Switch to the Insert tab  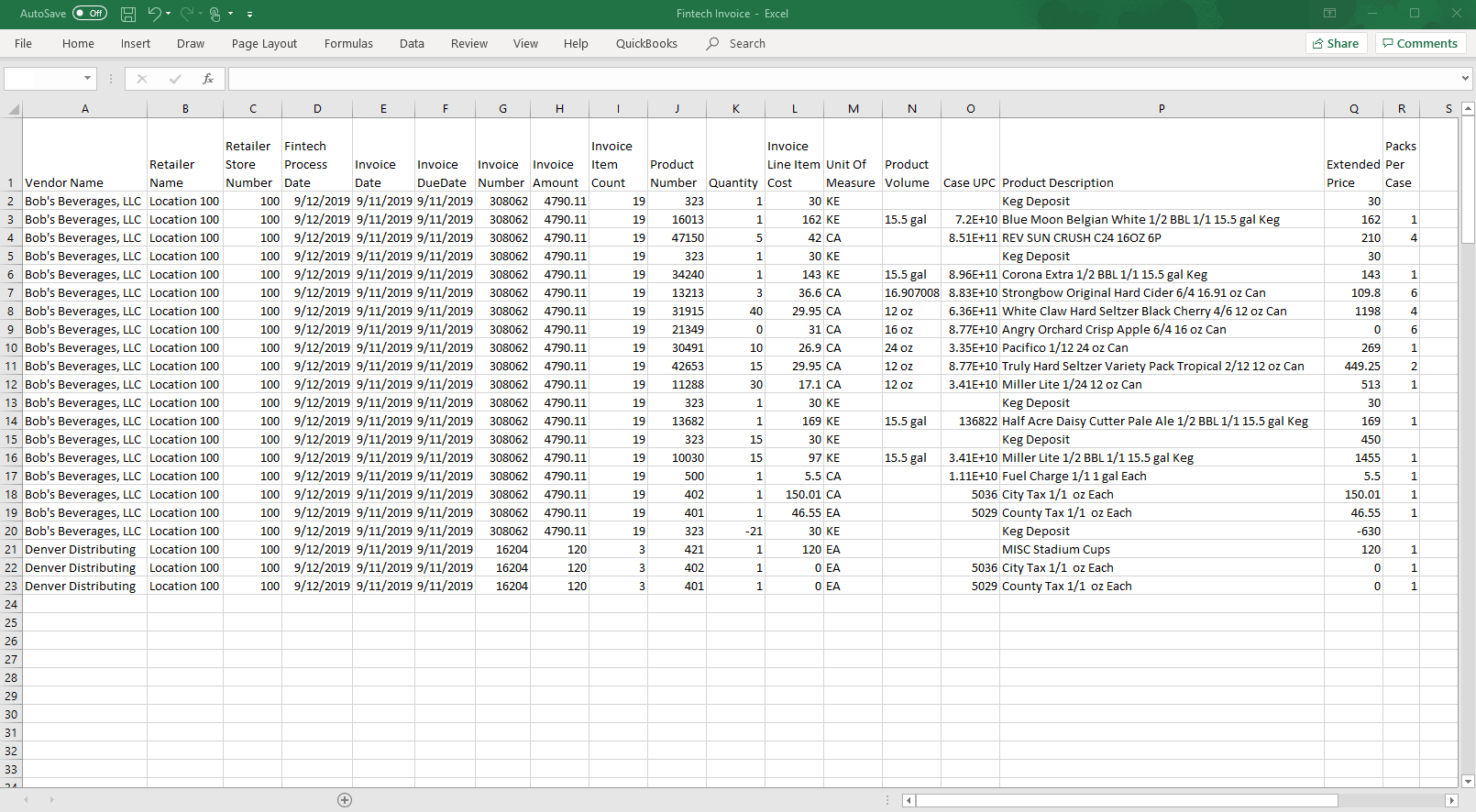(x=136, y=43)
